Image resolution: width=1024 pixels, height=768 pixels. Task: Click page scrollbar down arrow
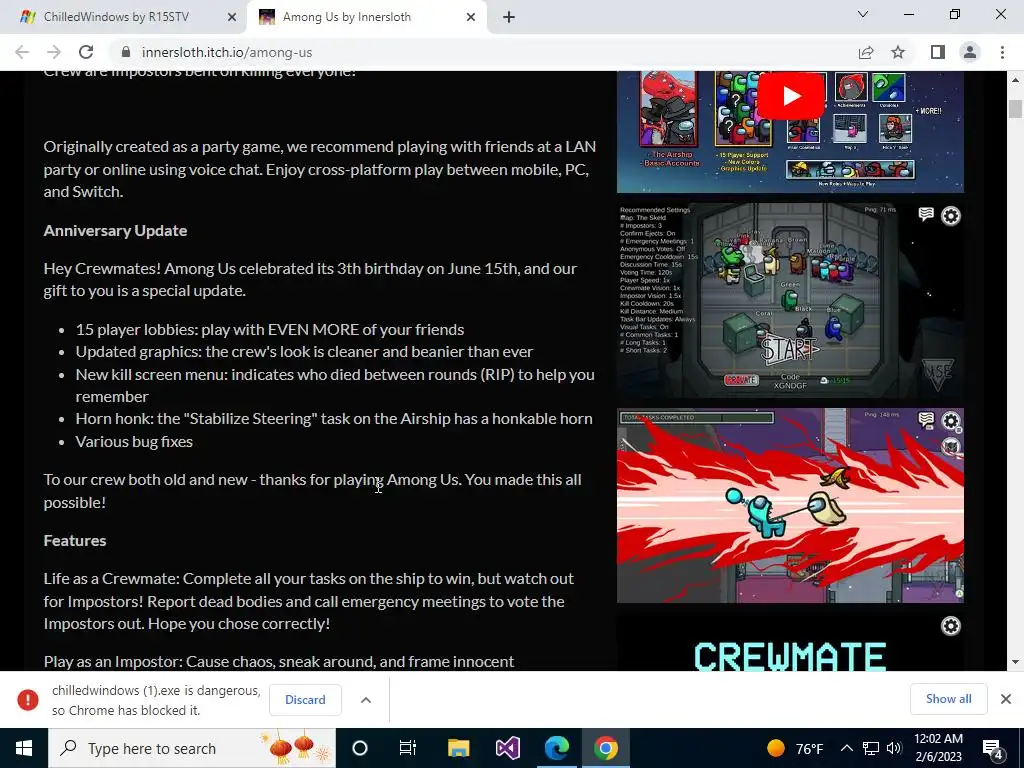pyautogui.click(x=1016, y=662)
